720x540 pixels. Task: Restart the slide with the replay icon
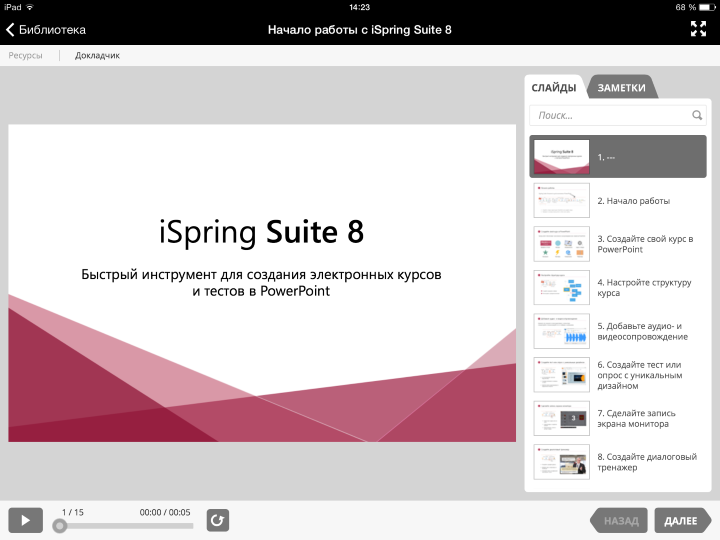click(x=218, y=520)
